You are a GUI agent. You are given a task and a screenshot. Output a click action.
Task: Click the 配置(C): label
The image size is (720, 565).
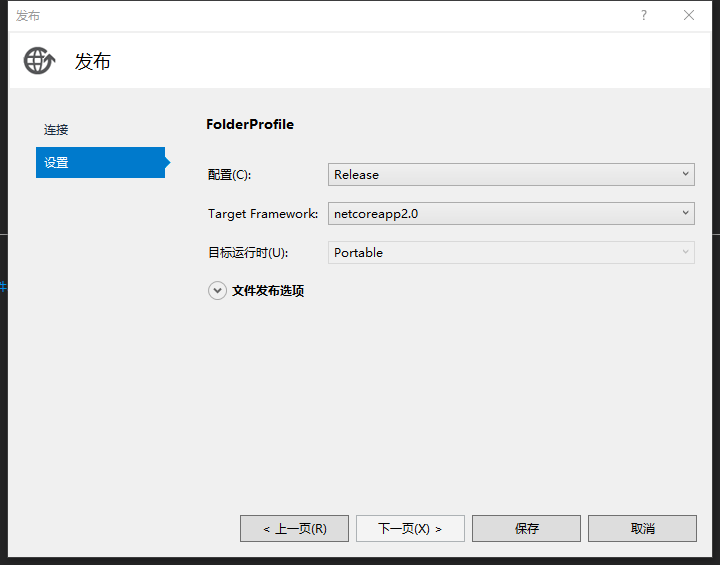[x=229, y=175]
